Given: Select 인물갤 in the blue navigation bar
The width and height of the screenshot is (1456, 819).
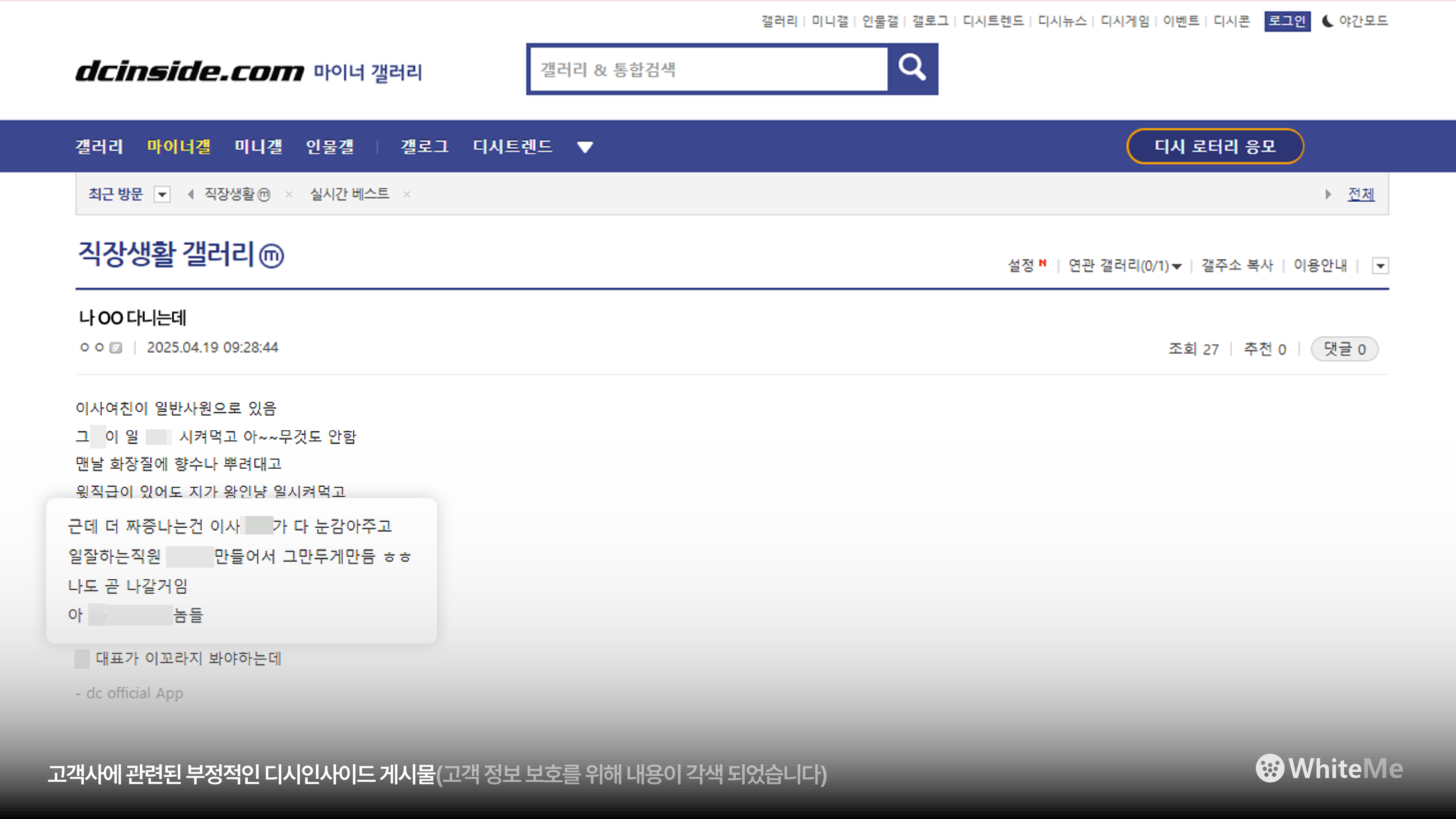Looking at the screenshot, I should click(330, 147).
